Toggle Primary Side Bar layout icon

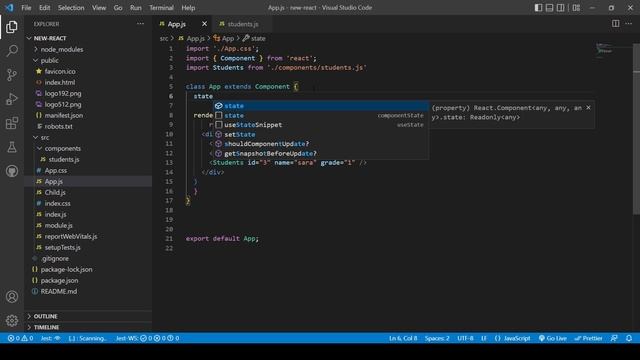click(x=538, y=8)
